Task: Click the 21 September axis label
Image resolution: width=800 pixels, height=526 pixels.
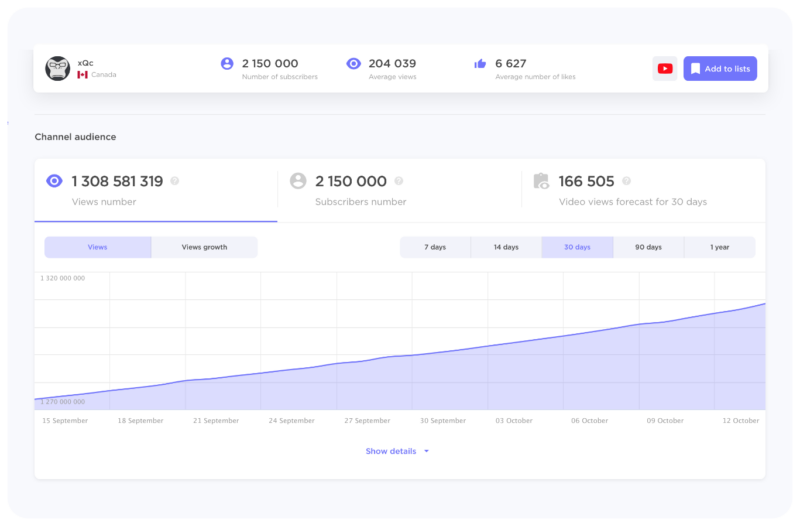Action: click(216, 420)
